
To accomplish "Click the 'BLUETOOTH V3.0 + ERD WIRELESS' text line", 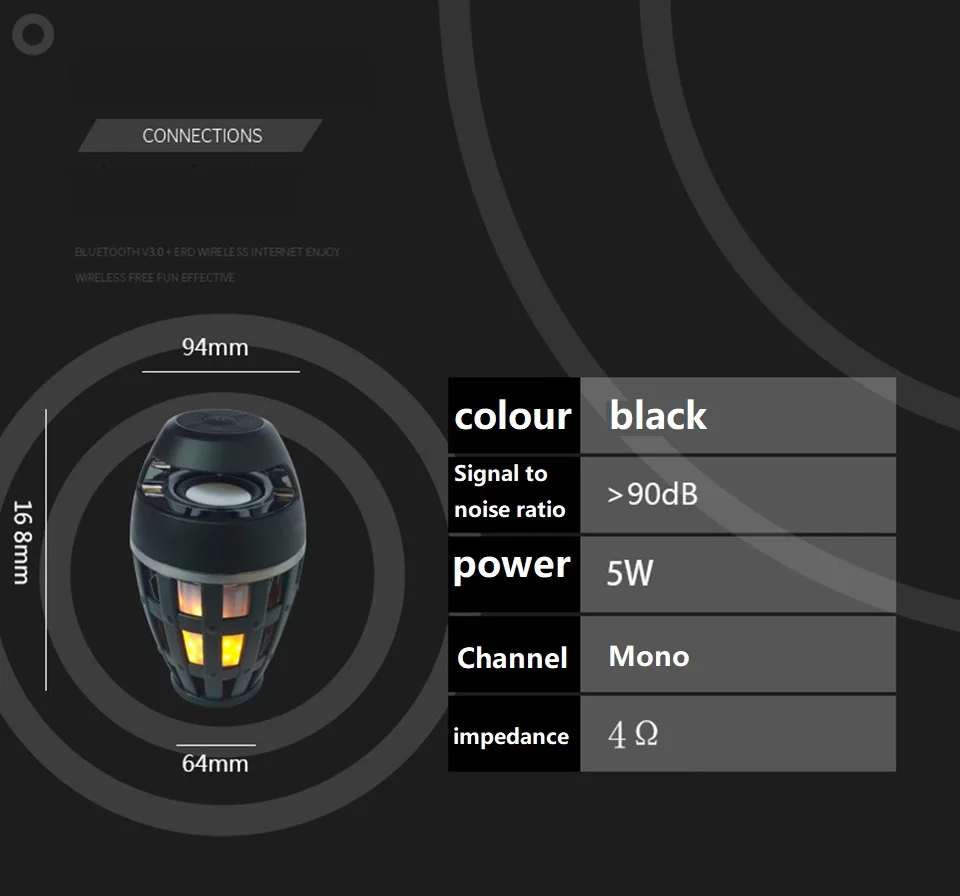I will pos(208,252).
